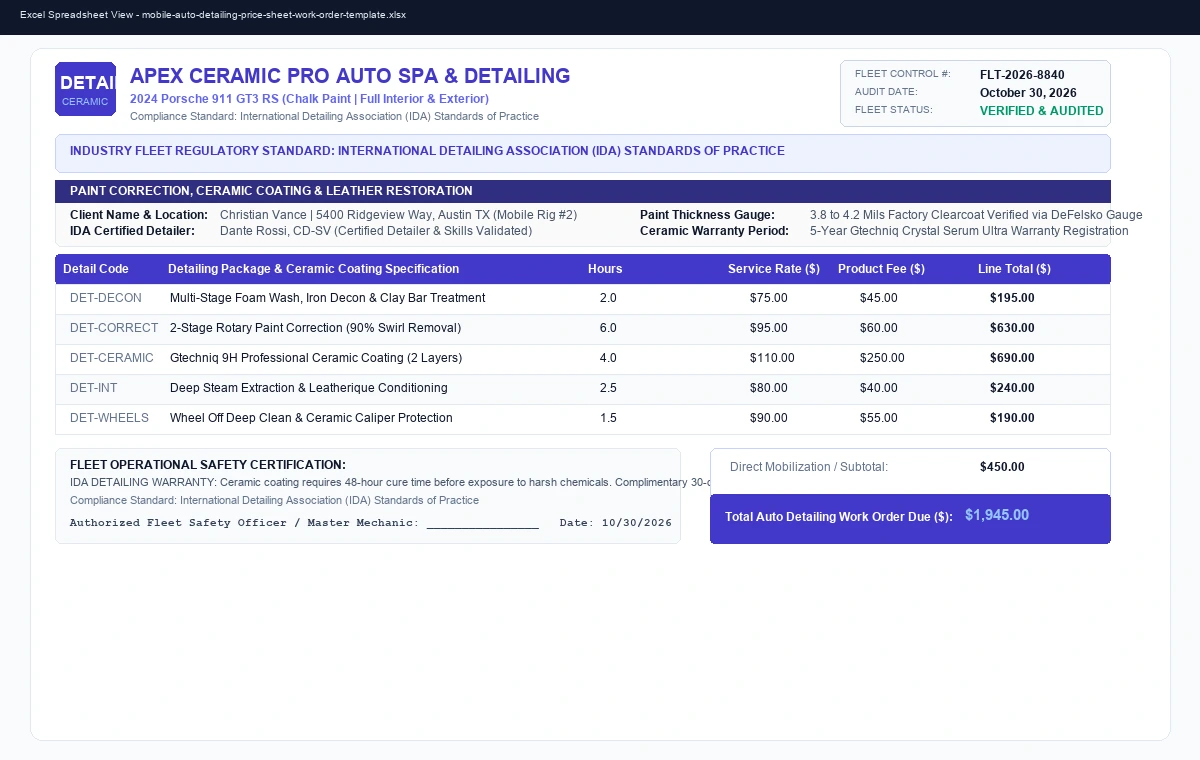Screen dimensions: 1200x760
Task: Select the DET-CORRECT code cell
Action: click(114, 328)
